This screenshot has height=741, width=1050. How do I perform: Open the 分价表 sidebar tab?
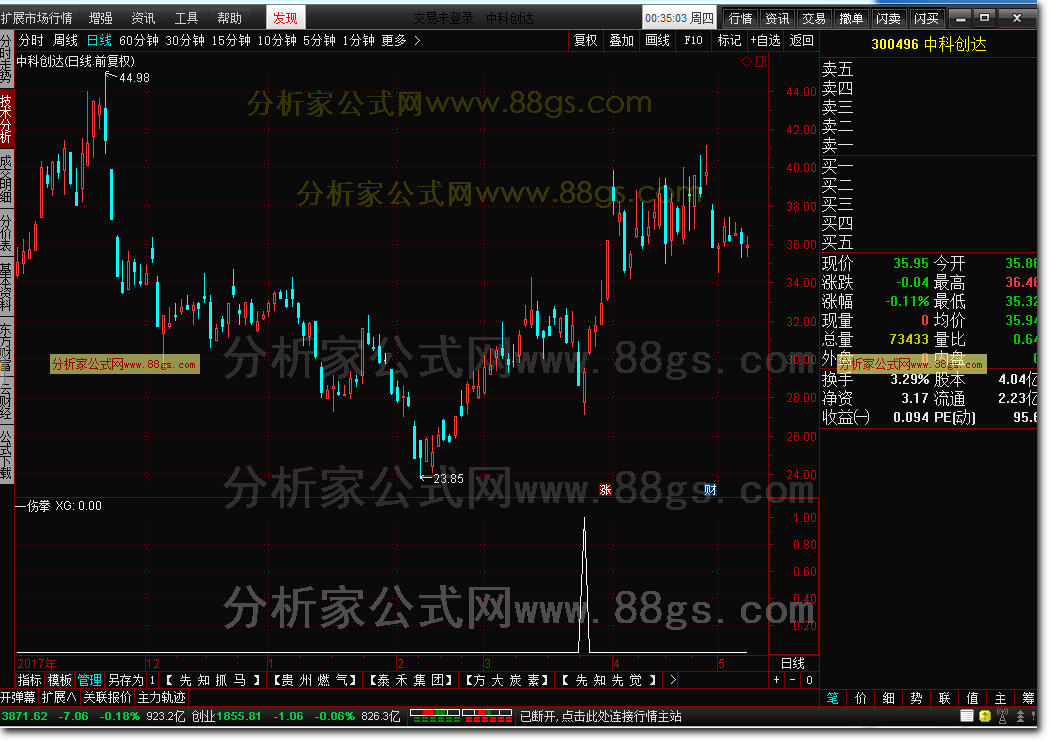[x=6, y=232]
